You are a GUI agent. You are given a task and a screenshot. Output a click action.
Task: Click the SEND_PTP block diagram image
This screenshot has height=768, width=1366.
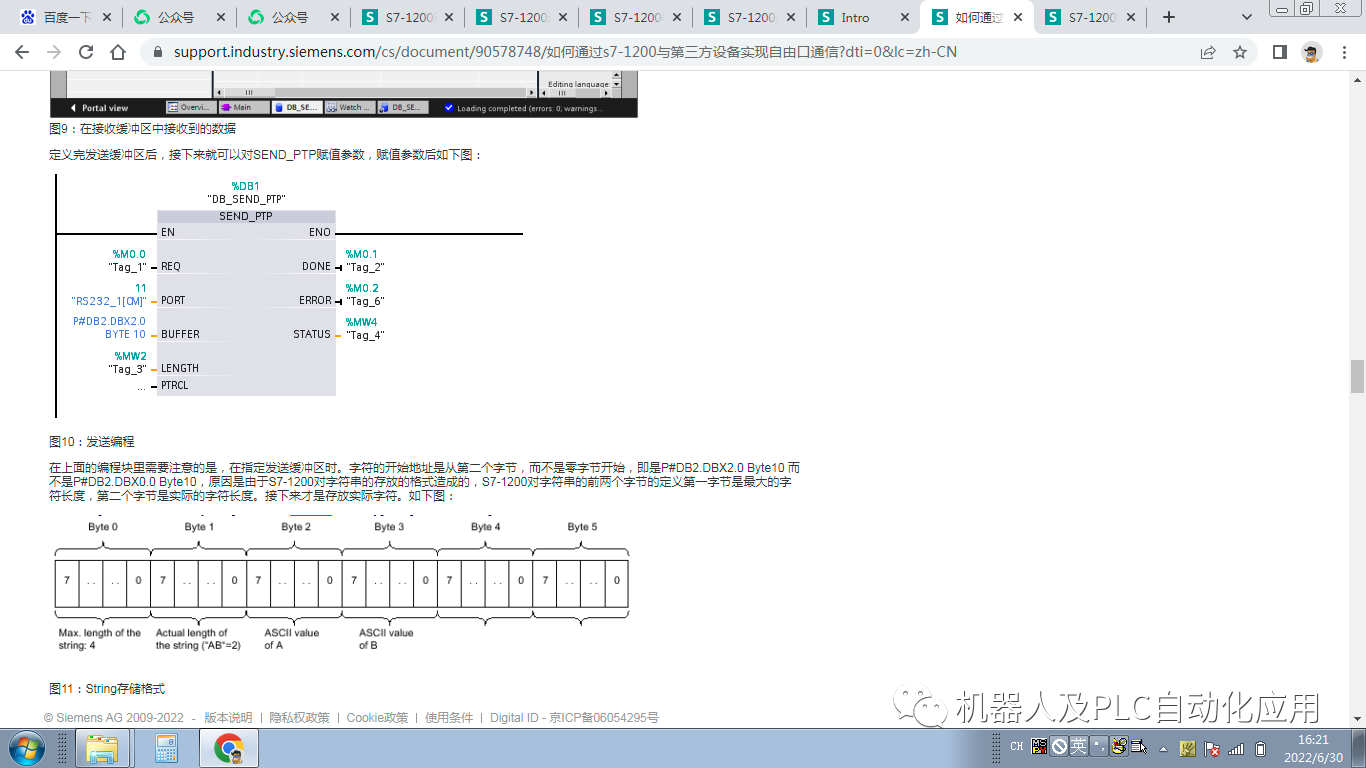point(289,296)
